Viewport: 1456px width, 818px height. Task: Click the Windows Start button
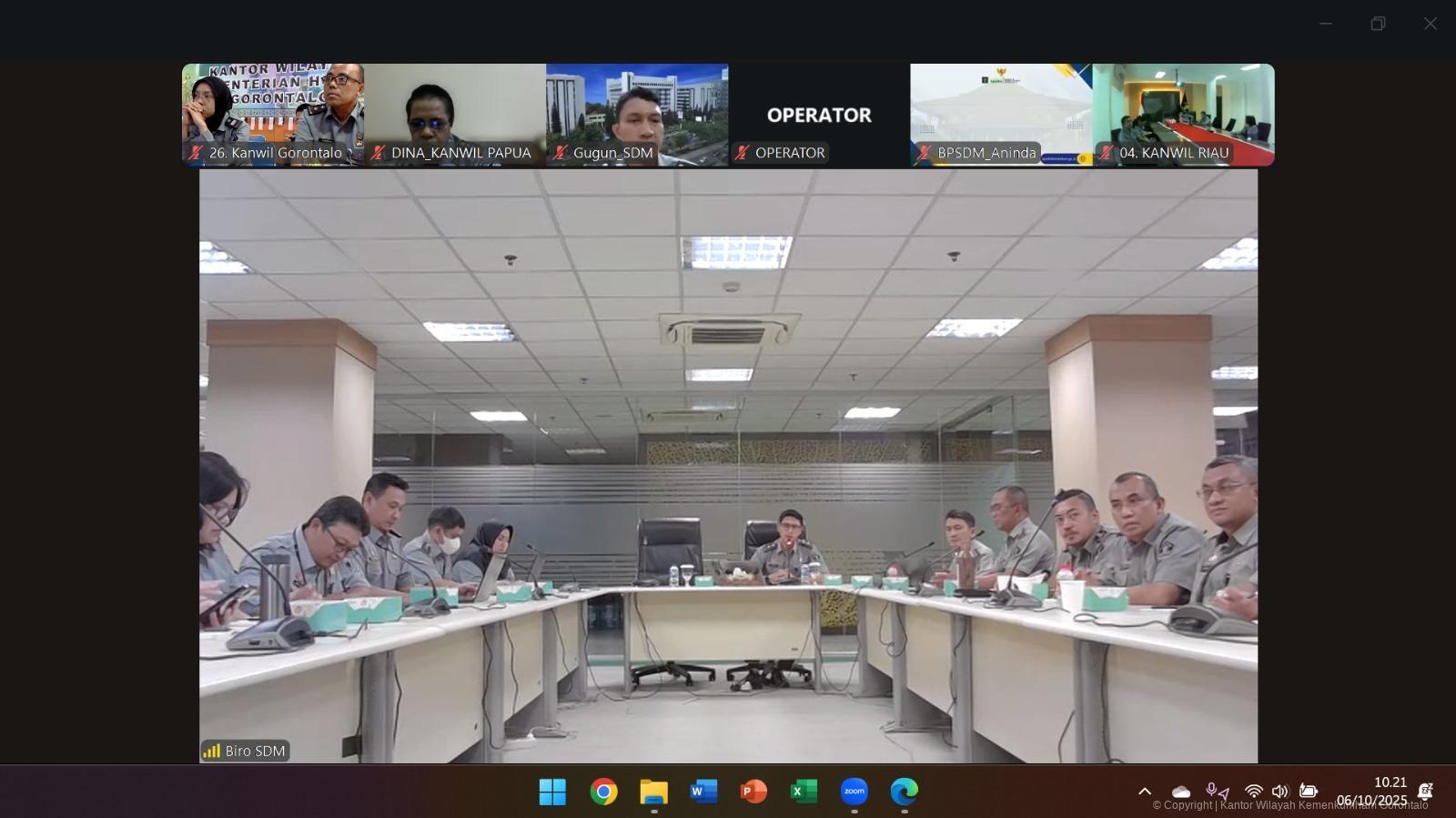552,792
